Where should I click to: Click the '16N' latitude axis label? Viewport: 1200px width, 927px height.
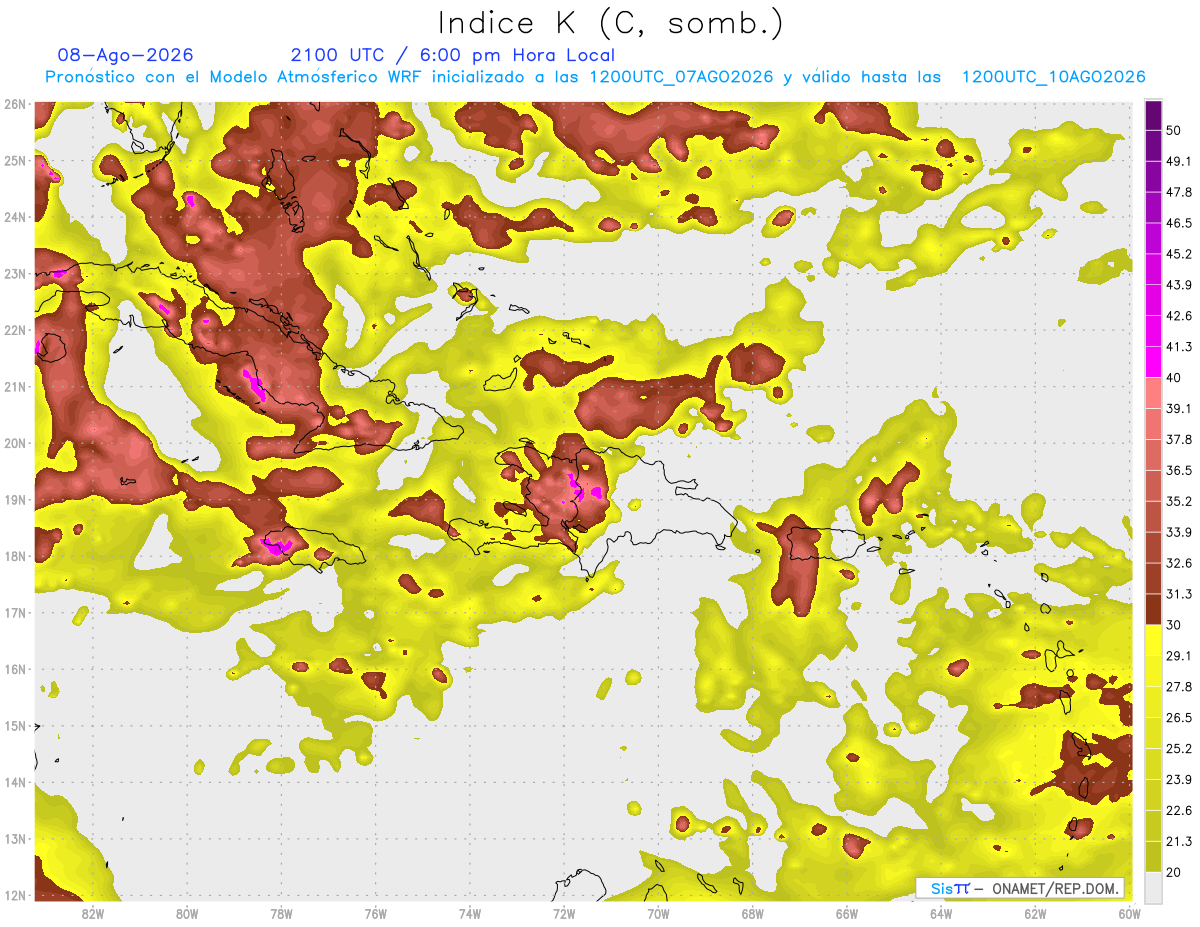coord(14,669)
